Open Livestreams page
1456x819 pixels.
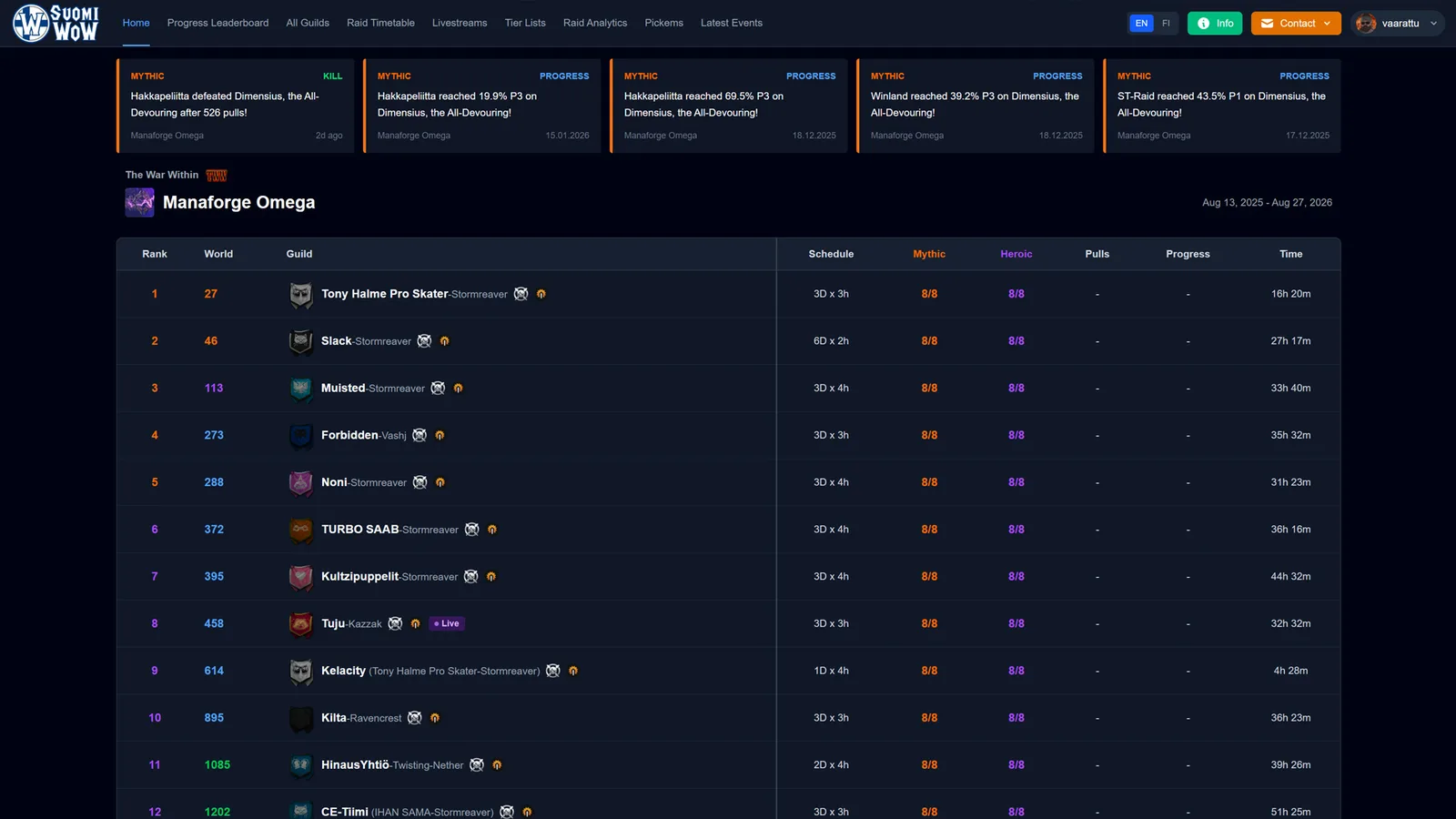(x=460, y=23)
